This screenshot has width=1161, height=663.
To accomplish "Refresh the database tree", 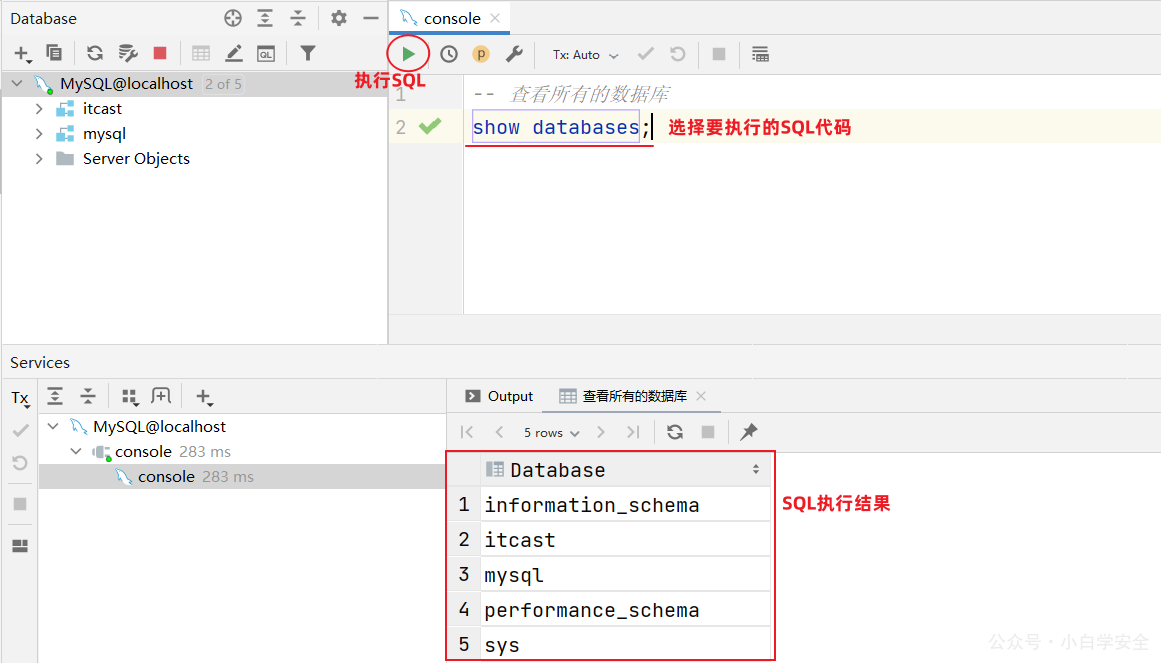I will pos(94,53).
